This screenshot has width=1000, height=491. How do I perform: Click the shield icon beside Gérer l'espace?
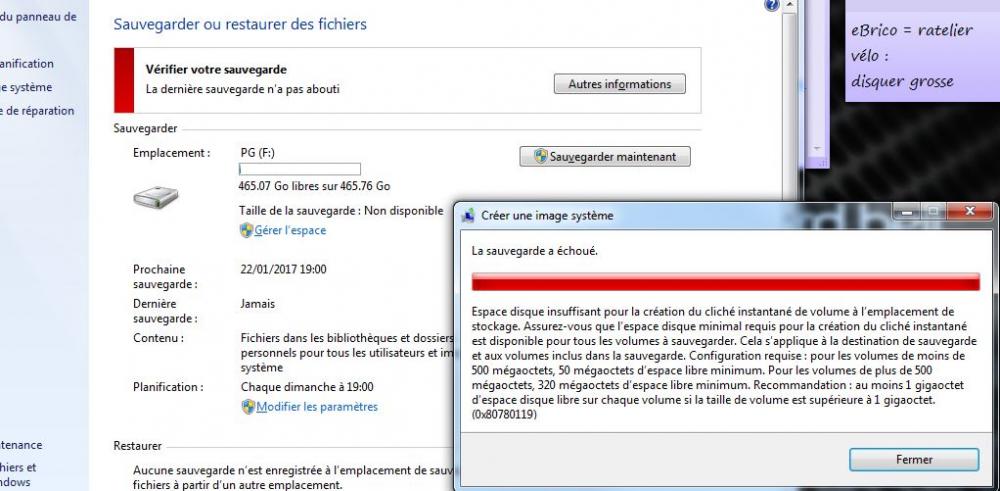[x=246, y=230]
